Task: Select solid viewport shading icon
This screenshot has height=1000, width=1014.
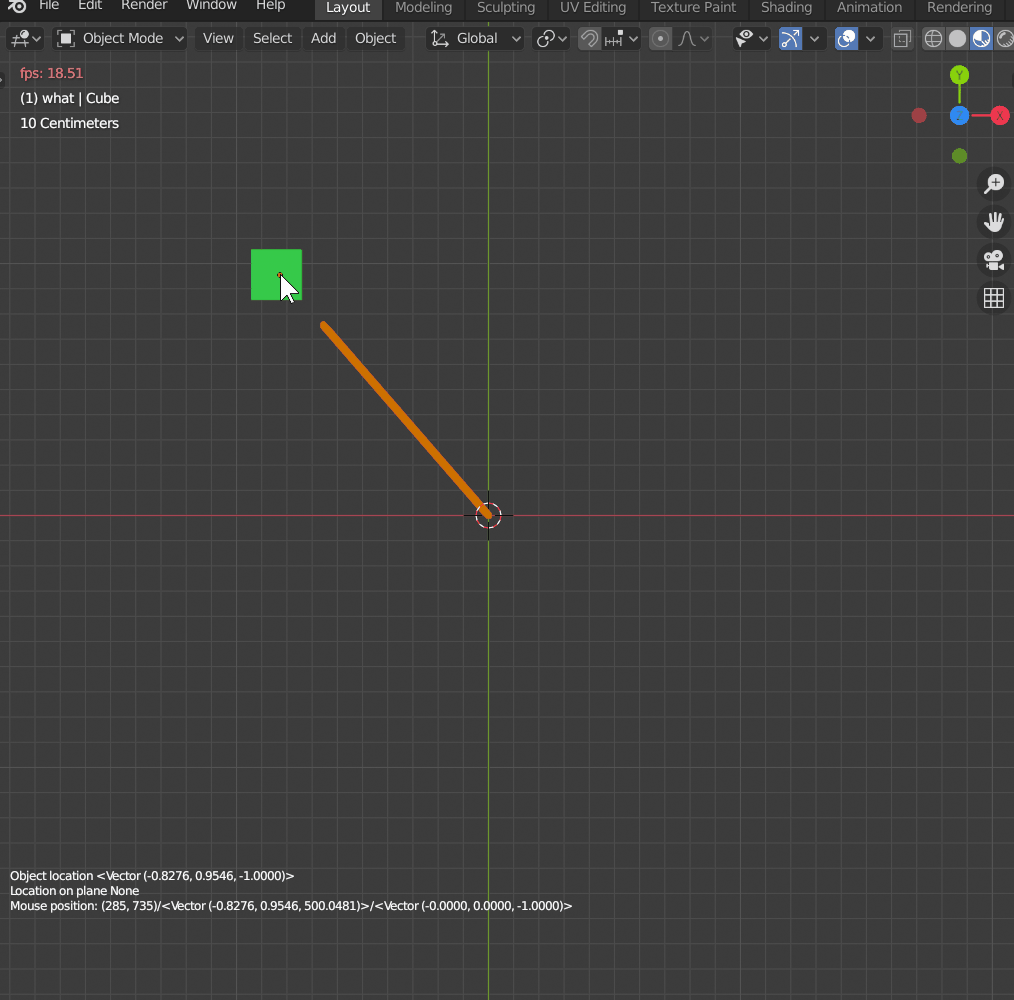Action: [x=957, y=39]
